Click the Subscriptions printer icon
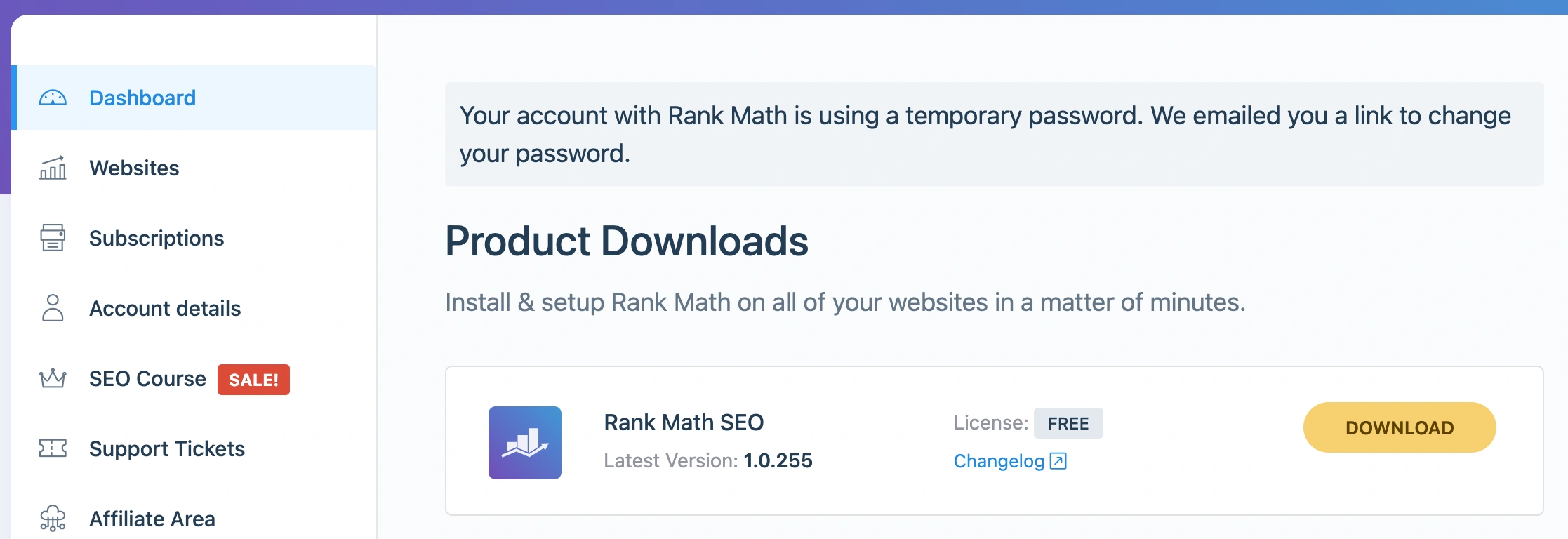The height and width of the screenshot is (539, 1568). (53, 238)
